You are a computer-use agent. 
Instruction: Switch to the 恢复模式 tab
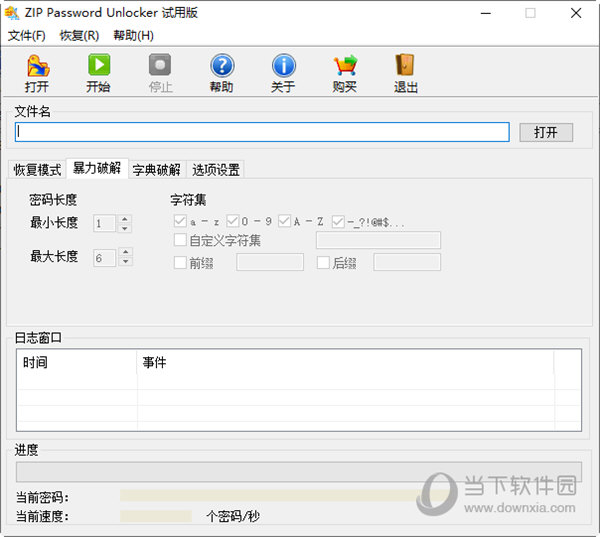pos(37,170)
